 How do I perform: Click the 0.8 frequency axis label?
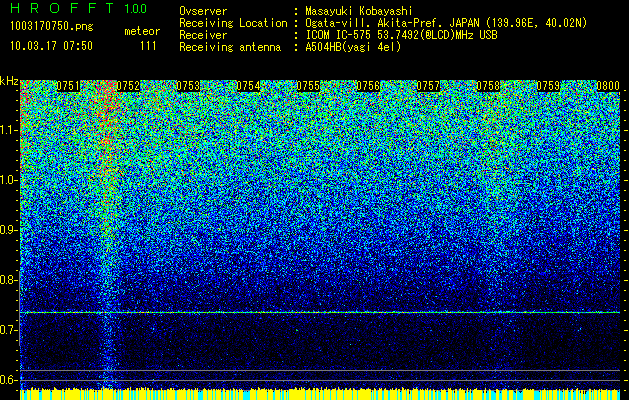pyautogui.click(x=9, y=280)
